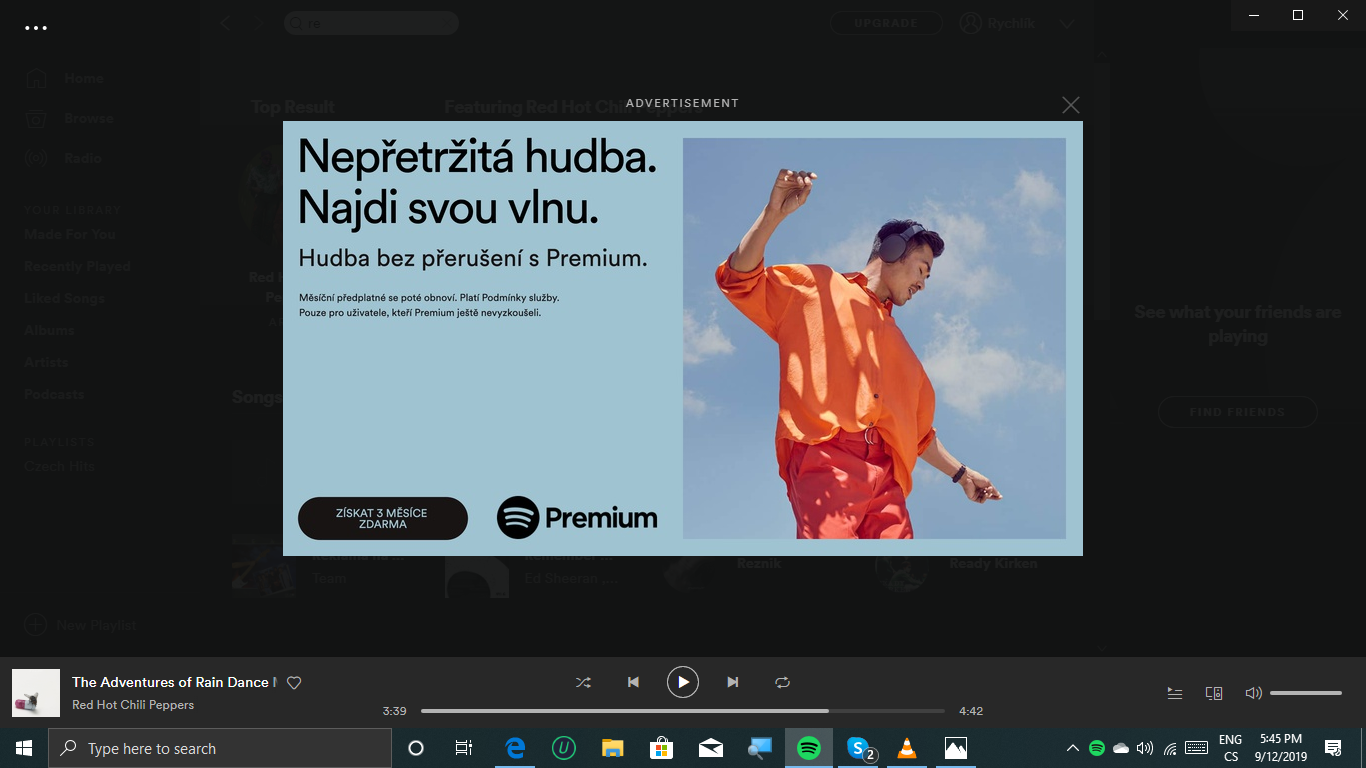The width and height of the screenshot is (1366, 768).
Task: Expand the account dropdown arrow
Action: (x=1068, y=24)
